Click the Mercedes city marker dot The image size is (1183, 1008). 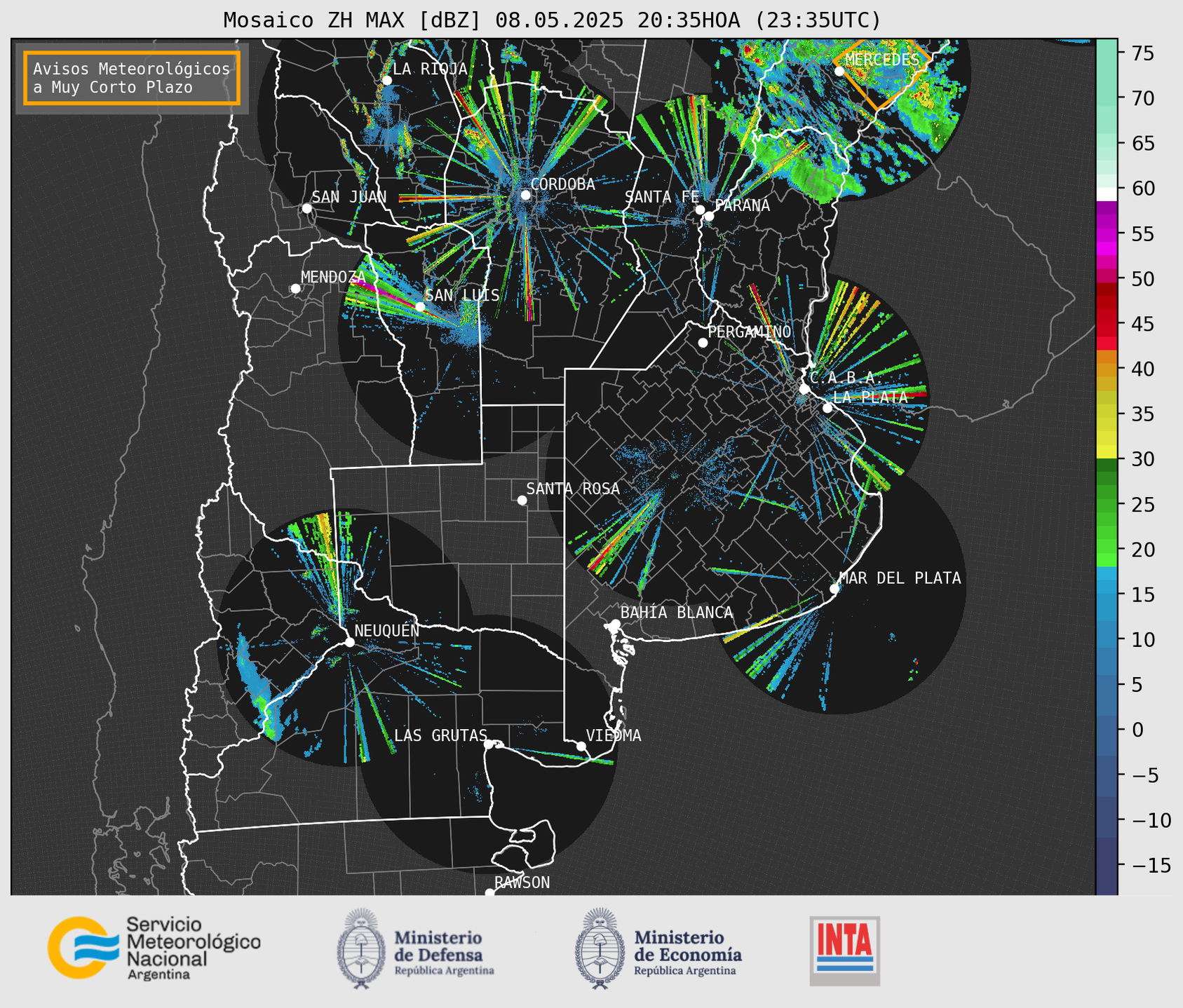[x=839, y=71]
